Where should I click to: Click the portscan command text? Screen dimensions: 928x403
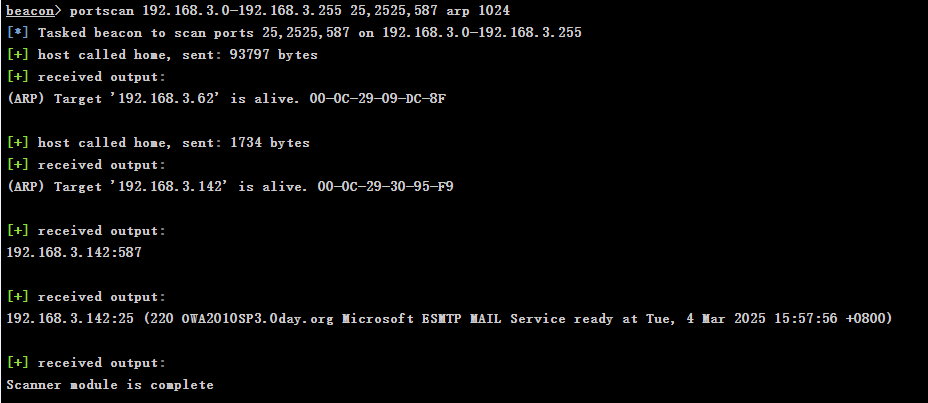click(102, 11)
